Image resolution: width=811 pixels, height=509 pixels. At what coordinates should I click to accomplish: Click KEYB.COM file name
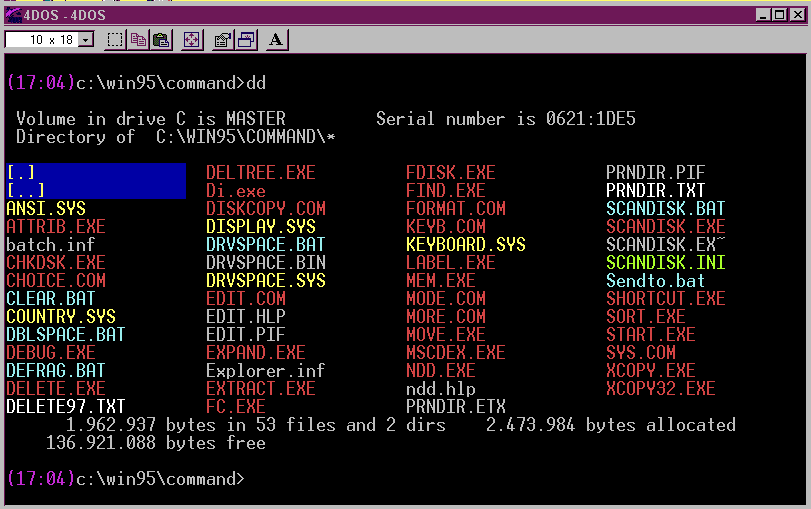[446, 227]
